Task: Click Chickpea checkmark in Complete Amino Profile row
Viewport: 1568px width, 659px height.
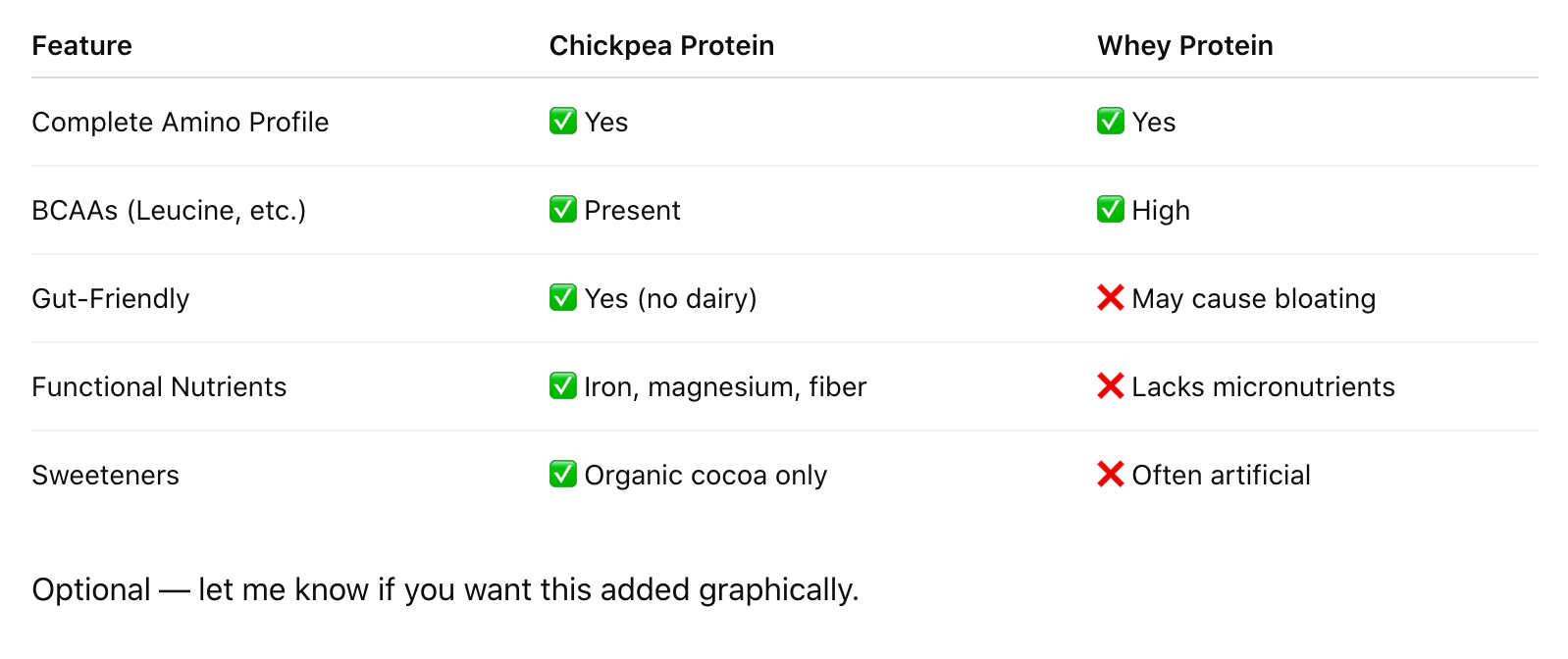Action: 562,121
